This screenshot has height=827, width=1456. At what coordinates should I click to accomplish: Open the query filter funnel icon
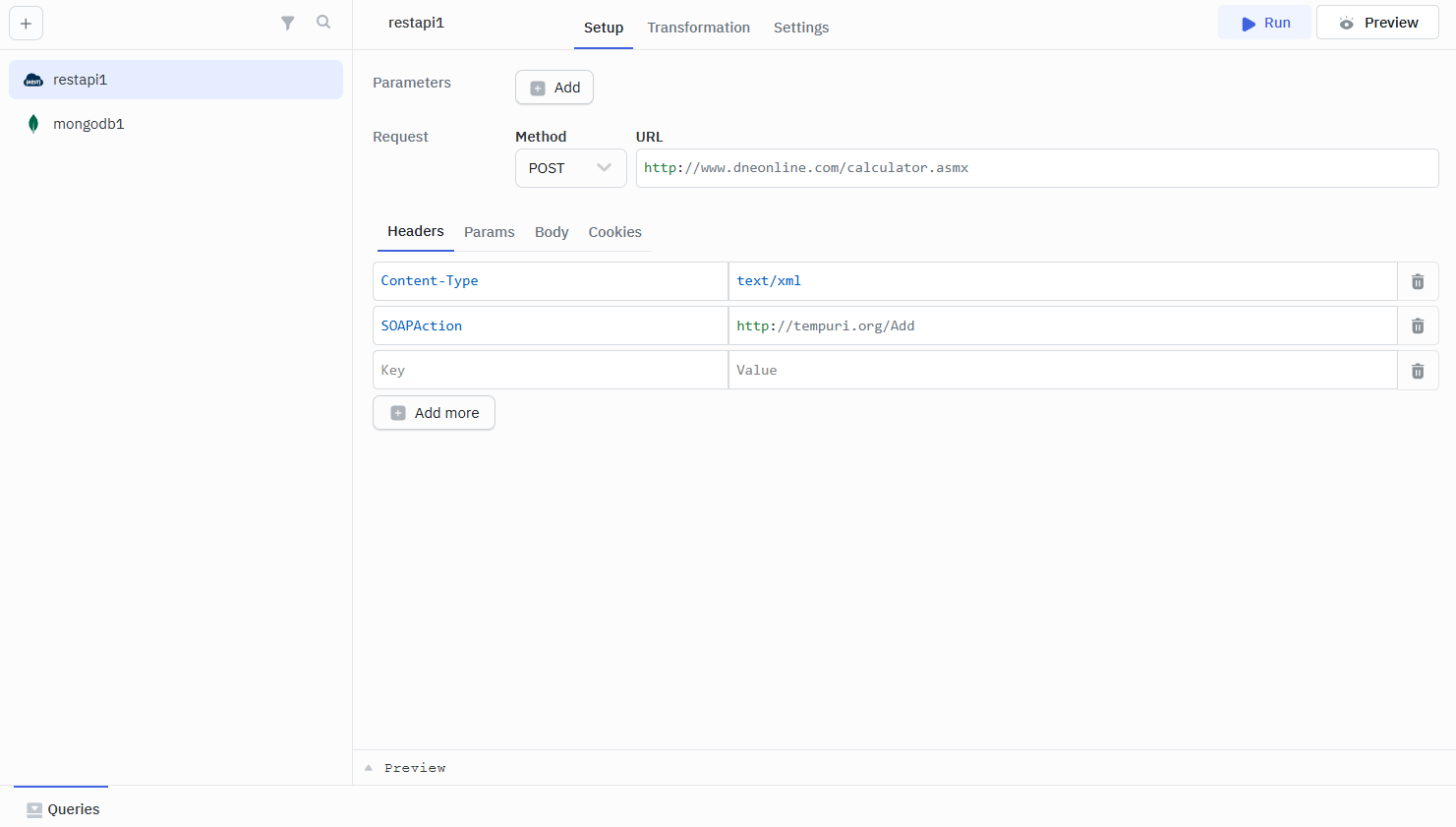point(287,23)
